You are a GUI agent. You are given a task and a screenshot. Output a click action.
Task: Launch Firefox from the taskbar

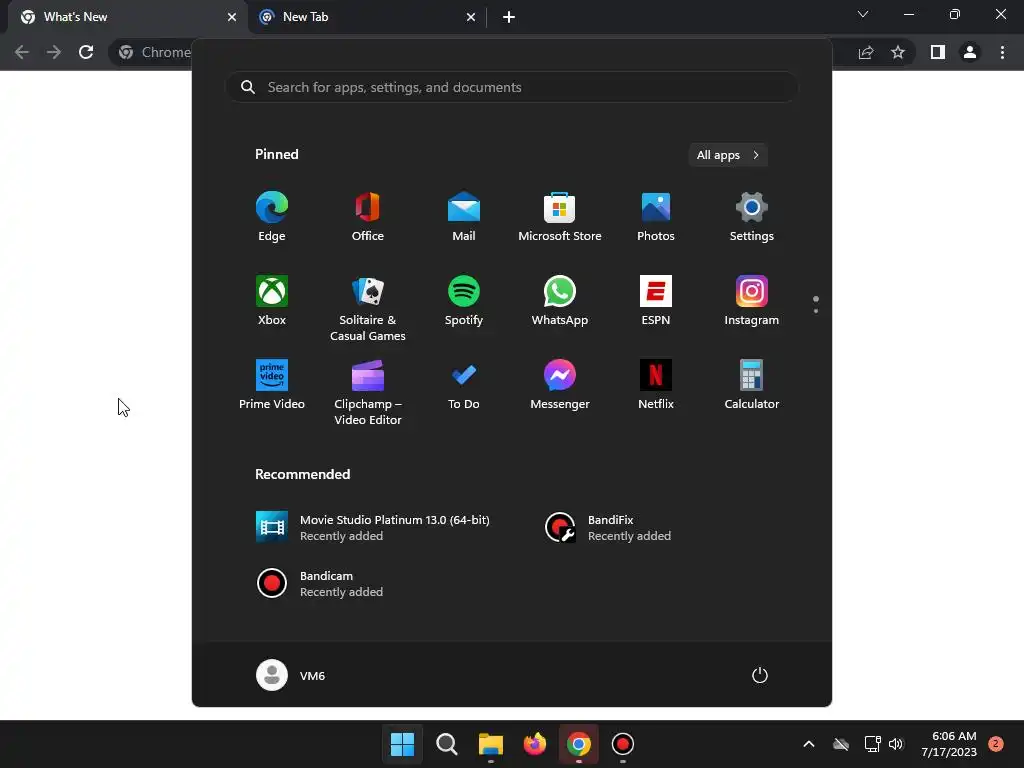[x=535, y=744]
